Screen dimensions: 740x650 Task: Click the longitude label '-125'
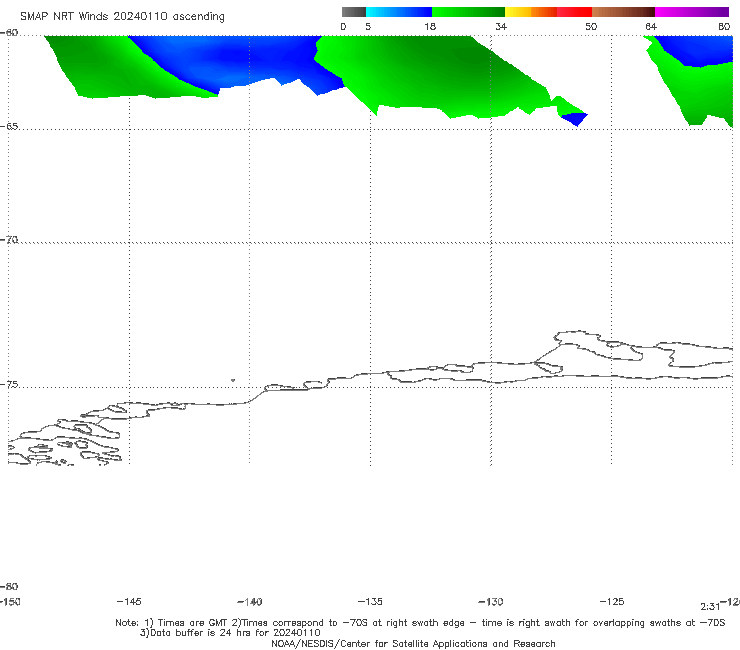click(x=612, y=602)
